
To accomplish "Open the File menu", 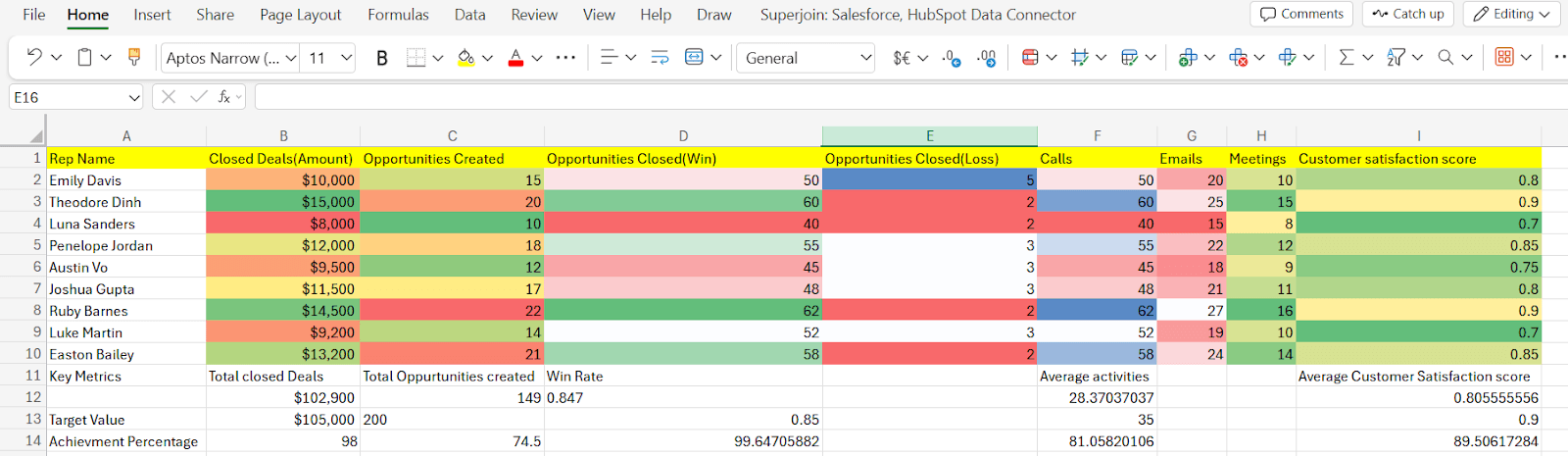I will pos(34,15).
